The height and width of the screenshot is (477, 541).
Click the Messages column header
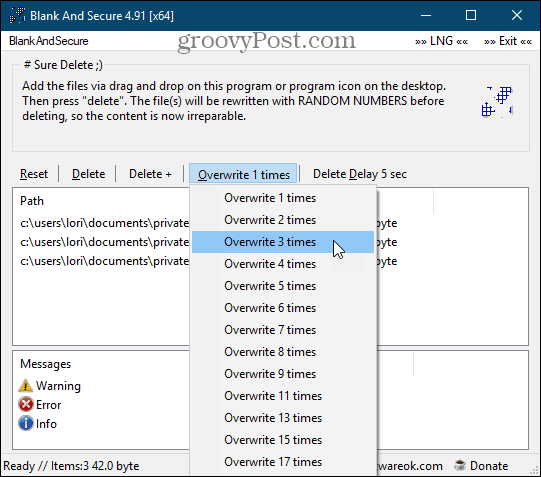(46, 364)
